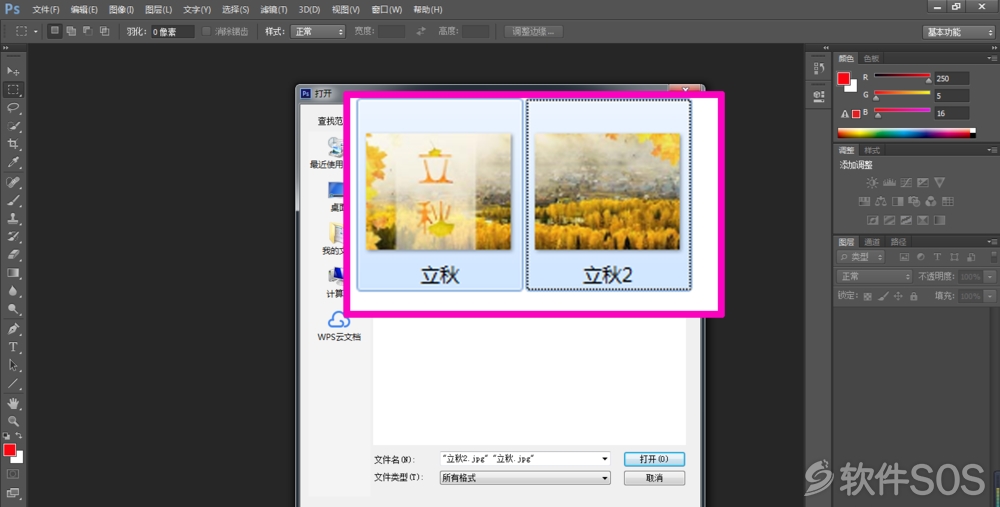This screenshot has height=507, width=1000.
Task: Switch to the 通道 channels tab
Action: [872, 242]
